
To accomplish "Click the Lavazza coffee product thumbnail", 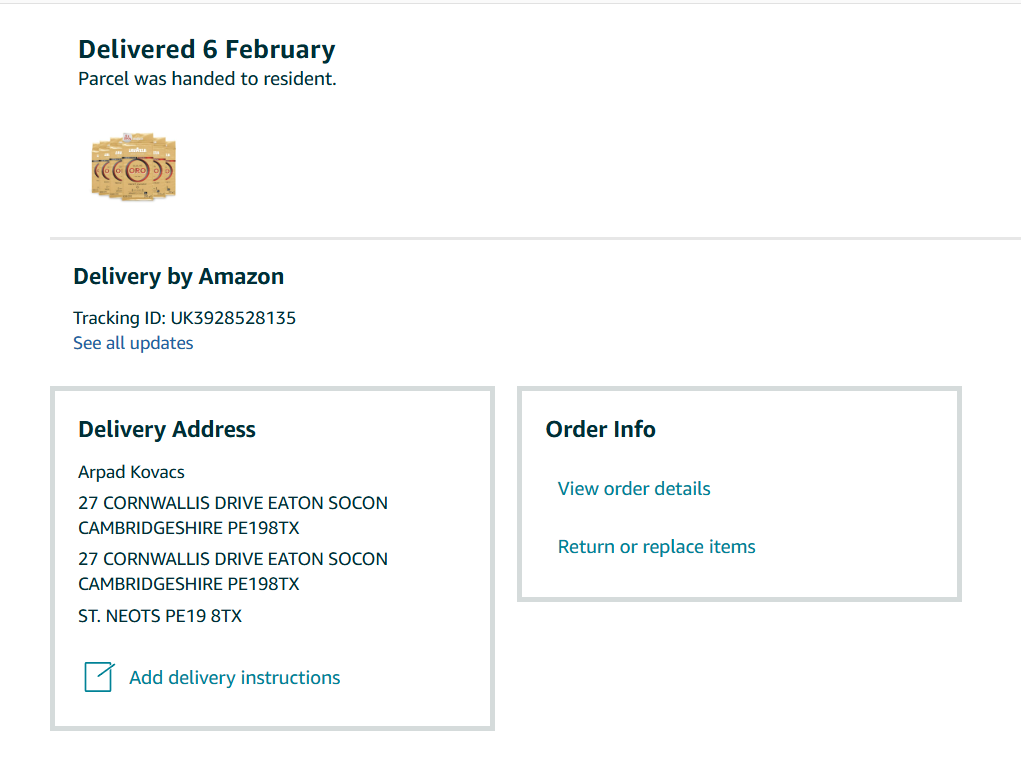I will coord(133,166).
